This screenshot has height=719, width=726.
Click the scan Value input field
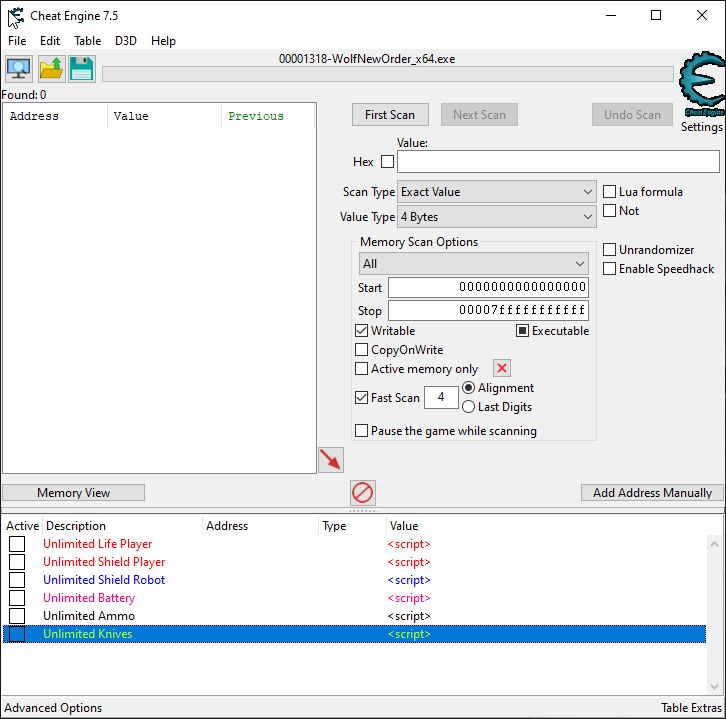(x=558, y=162)
